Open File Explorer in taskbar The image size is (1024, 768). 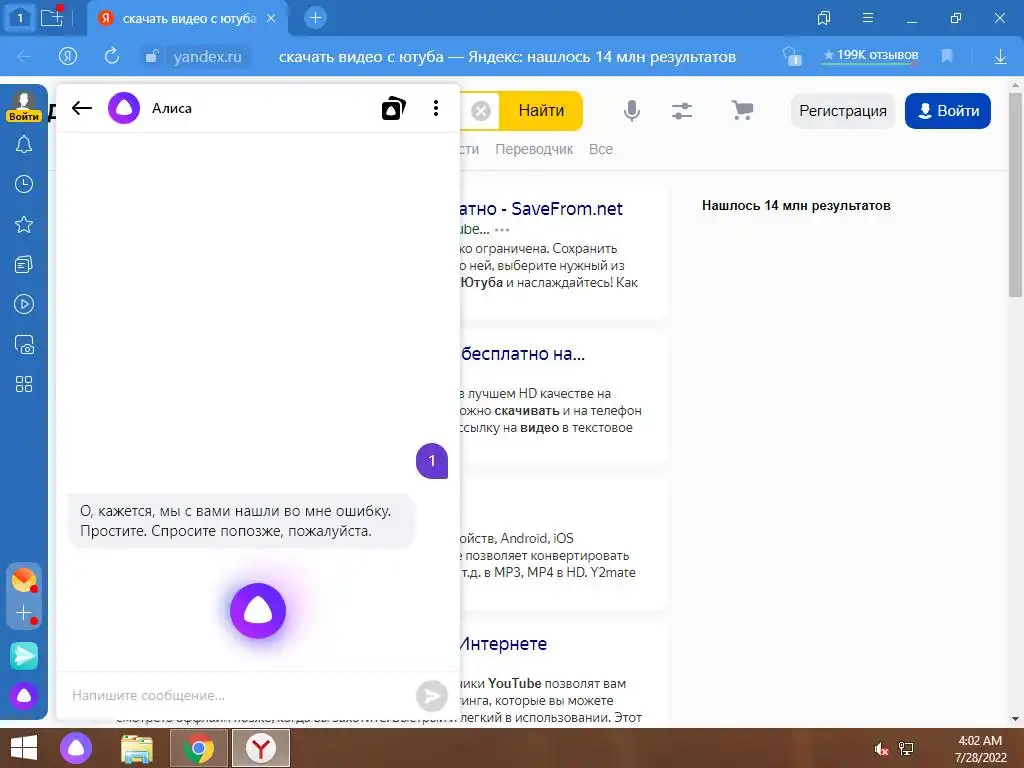137,748
